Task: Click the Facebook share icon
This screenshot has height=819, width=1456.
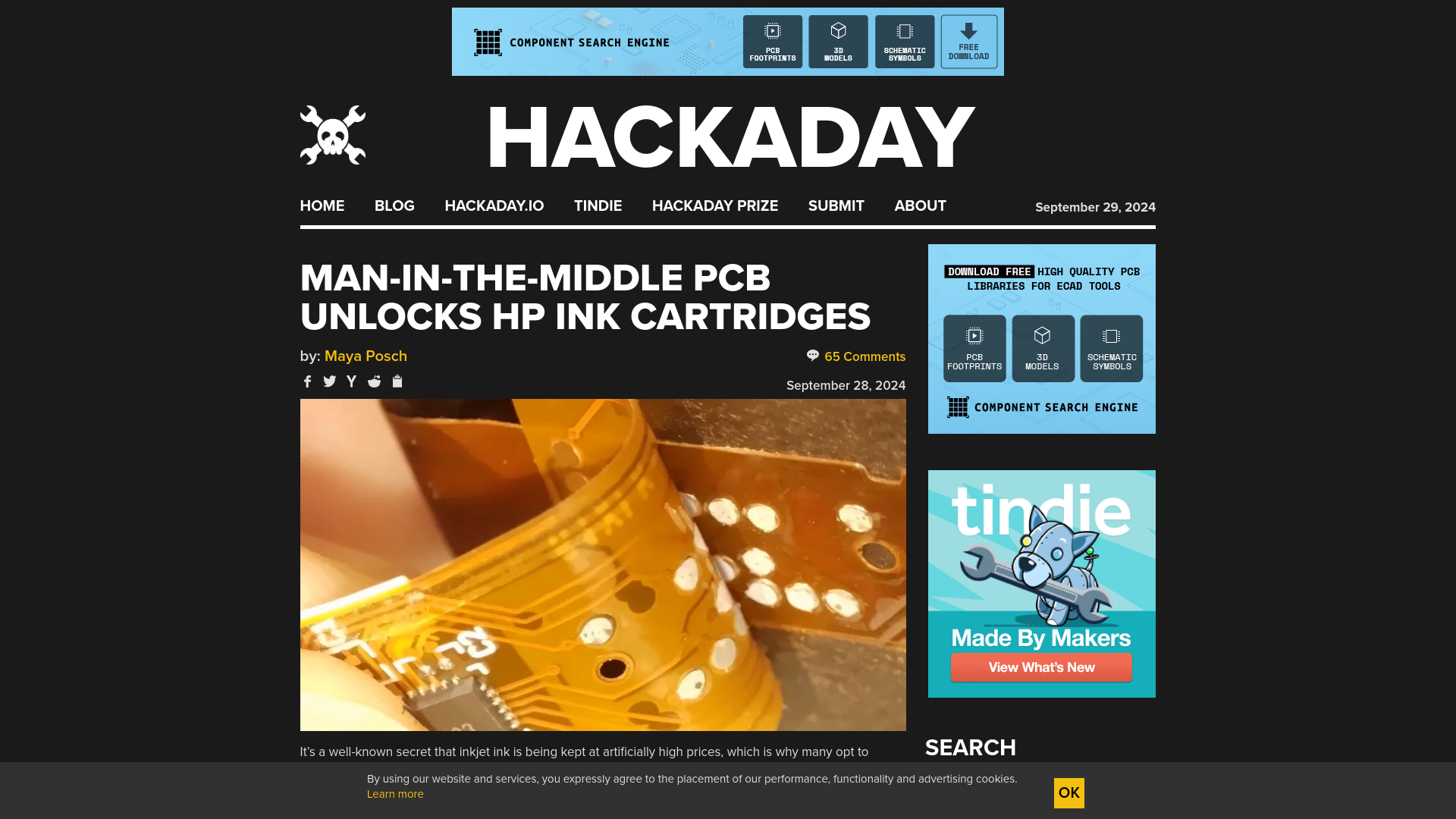Action: [307, 381]
